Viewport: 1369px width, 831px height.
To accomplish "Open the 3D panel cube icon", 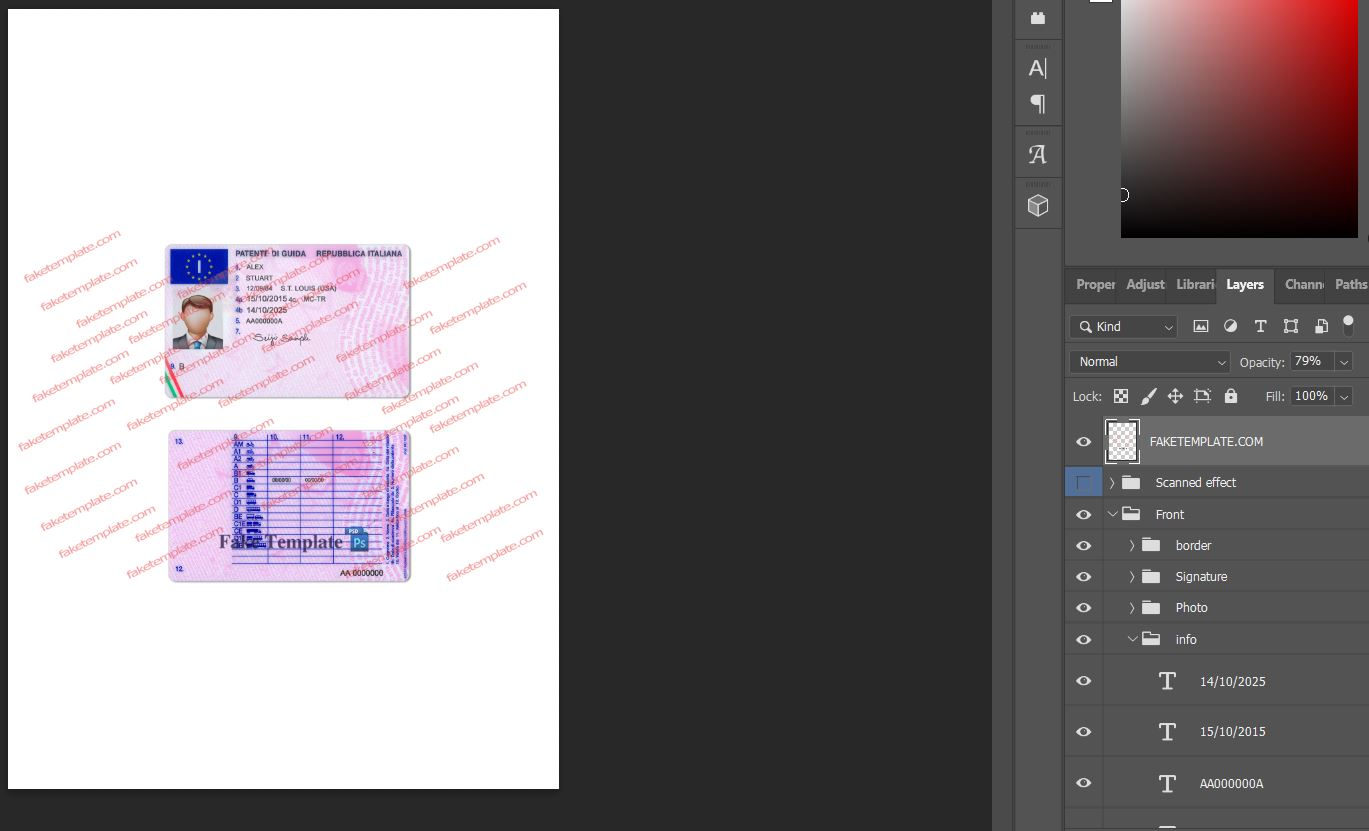I will click(x=1038, y=206).
